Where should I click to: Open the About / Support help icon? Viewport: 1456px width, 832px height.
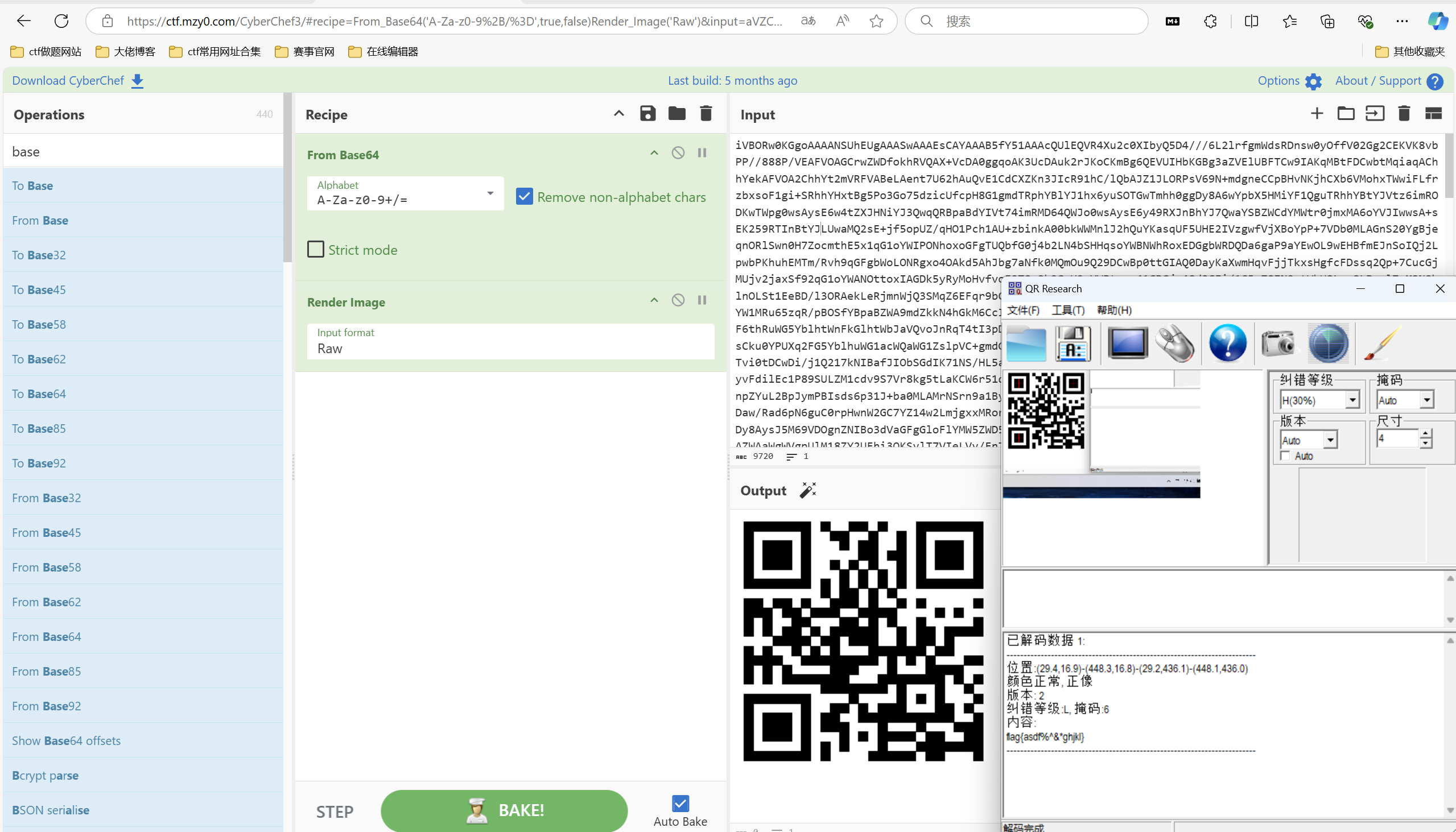[x=1434, y=81]
